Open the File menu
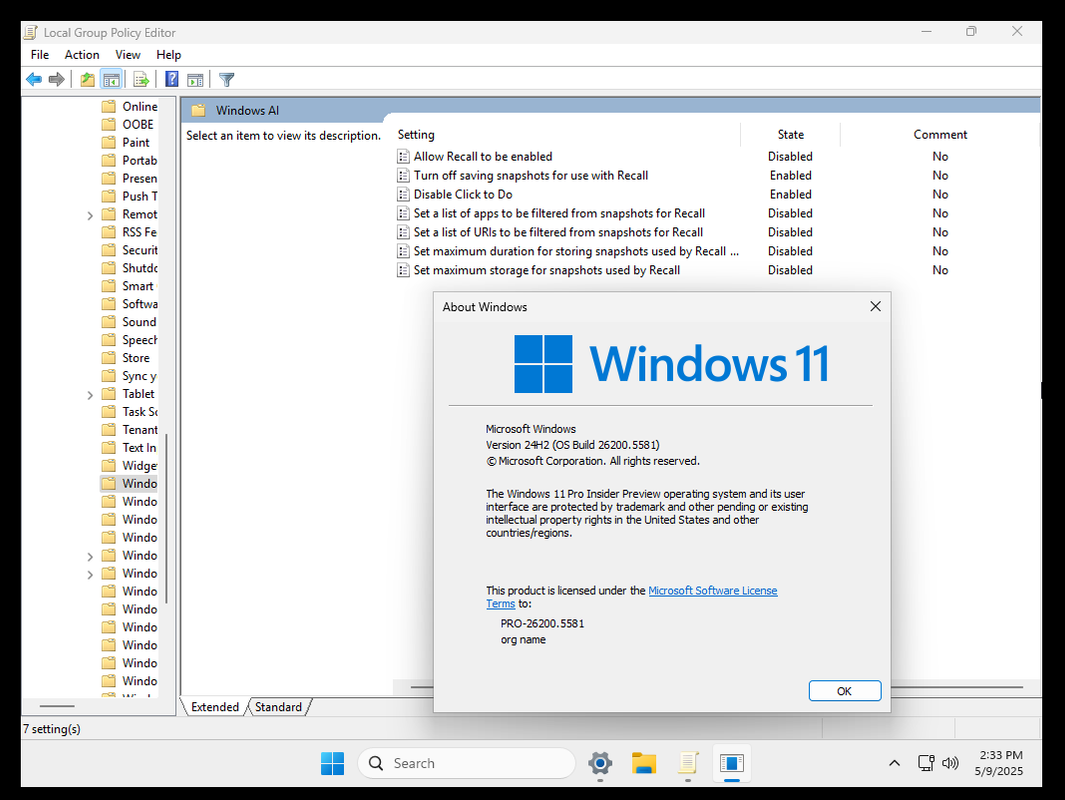The image size is (1065, 800). 40,55
